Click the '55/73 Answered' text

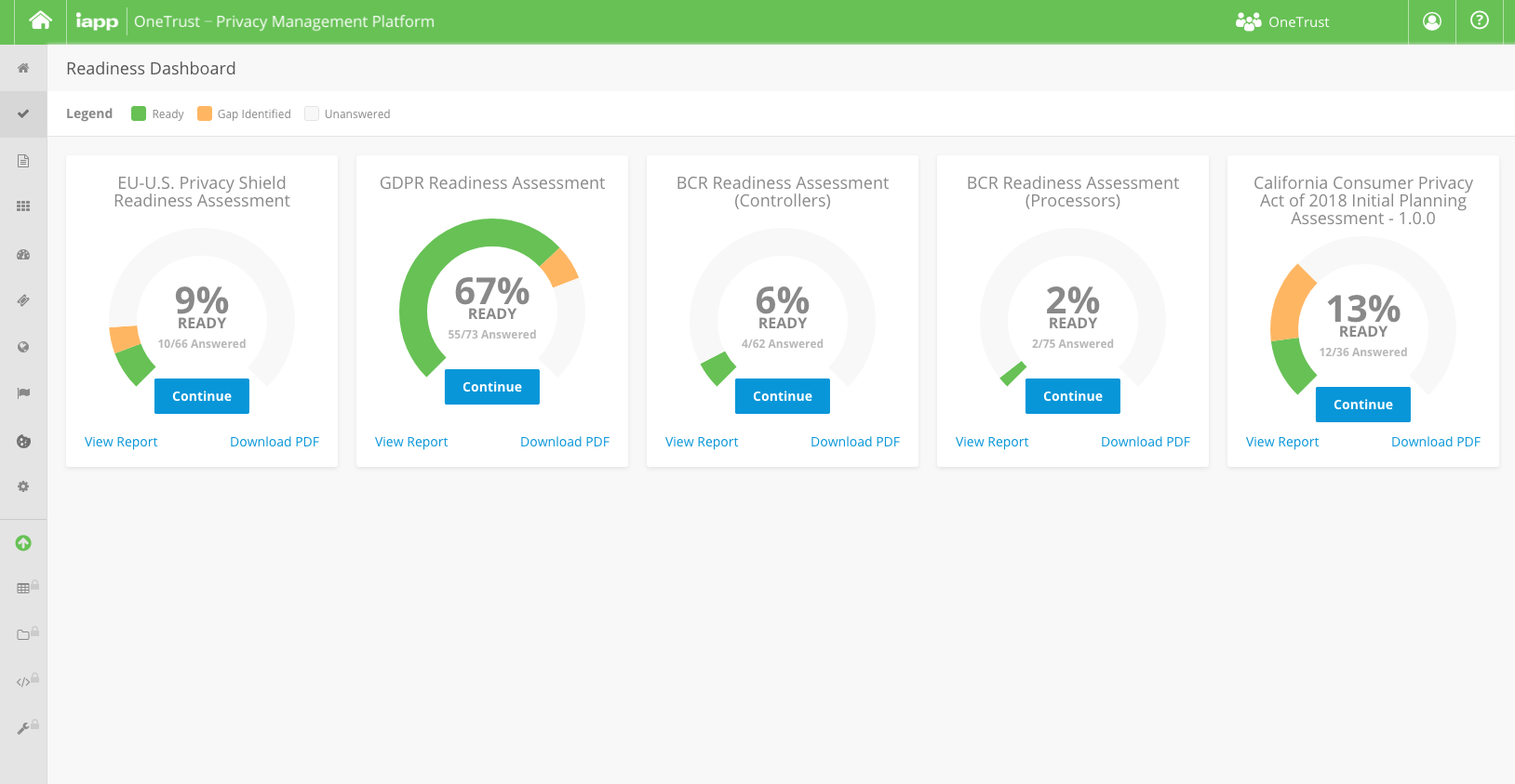tap(492, 335)
